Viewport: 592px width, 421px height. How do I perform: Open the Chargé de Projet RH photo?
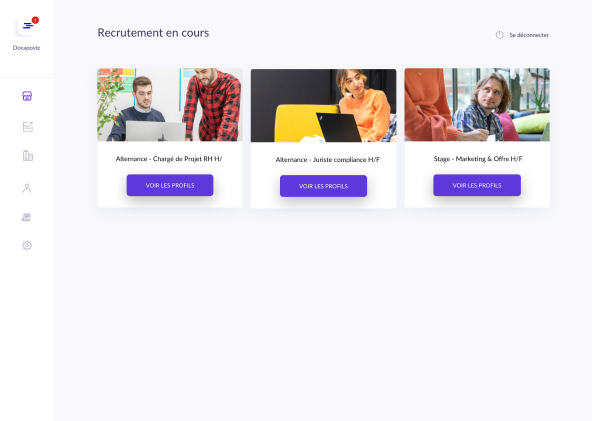[170, 105]
